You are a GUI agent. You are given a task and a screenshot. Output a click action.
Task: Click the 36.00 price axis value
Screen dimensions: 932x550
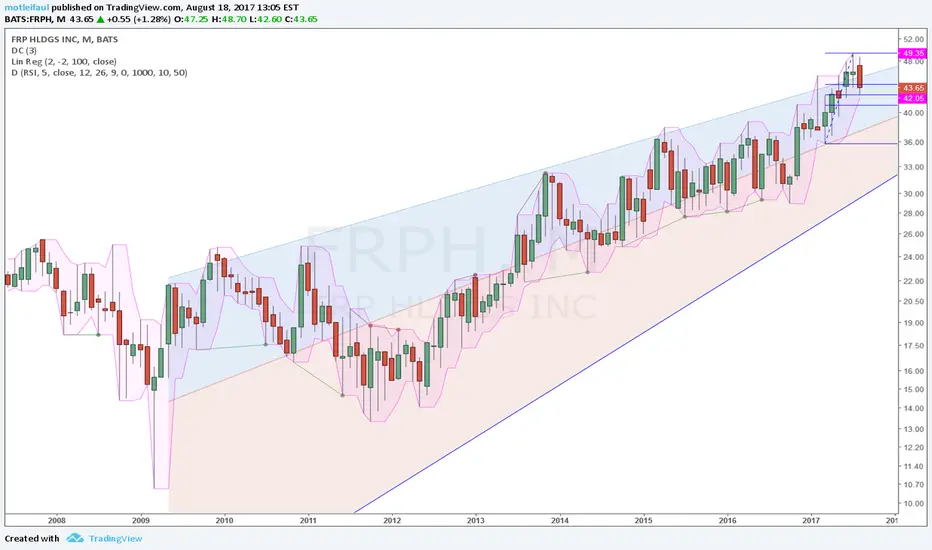[x=914, y=142]
